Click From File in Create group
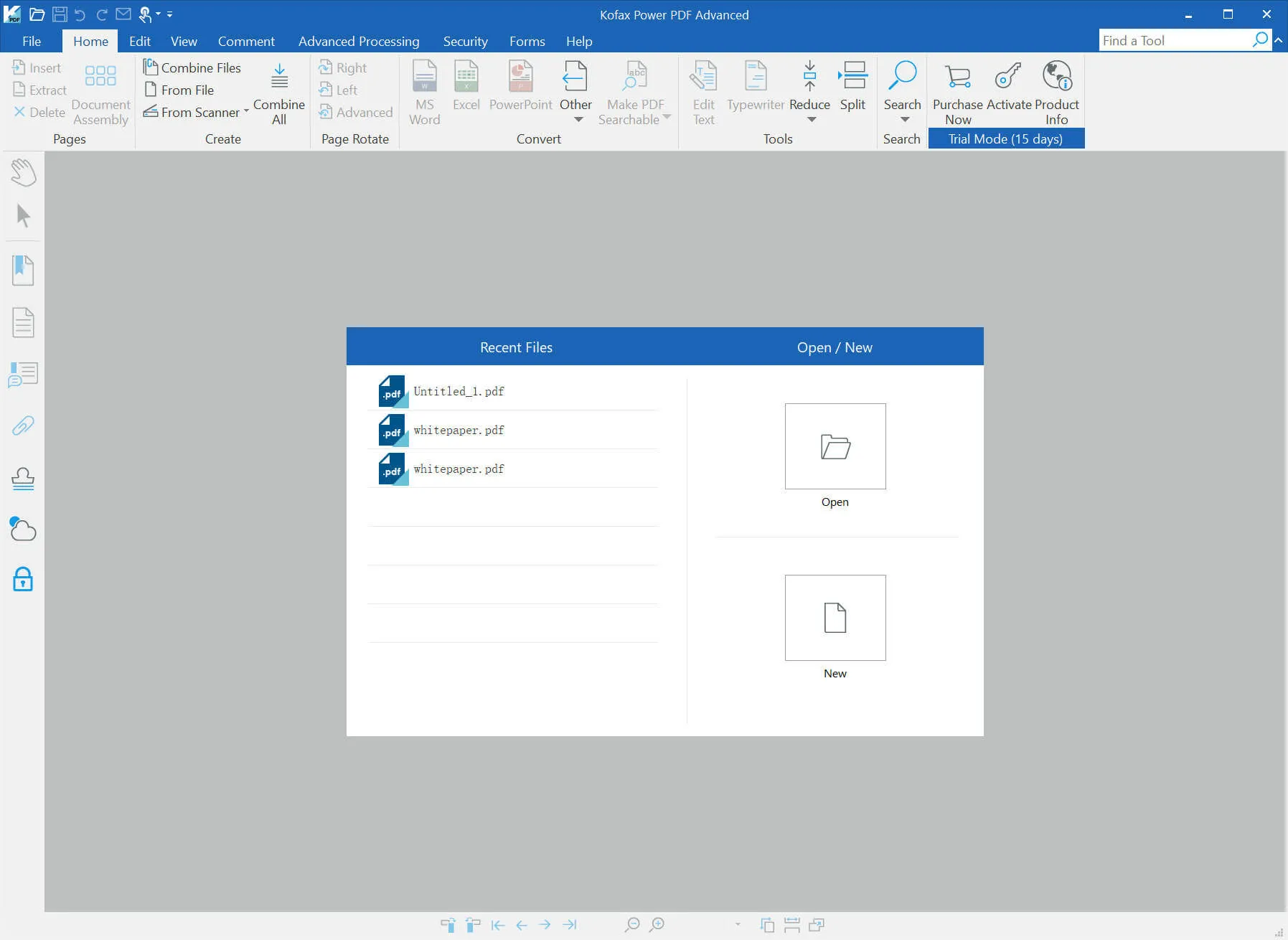Image resolution: width=1288 pixels, height=940 pixels. [x=179, y=90]
